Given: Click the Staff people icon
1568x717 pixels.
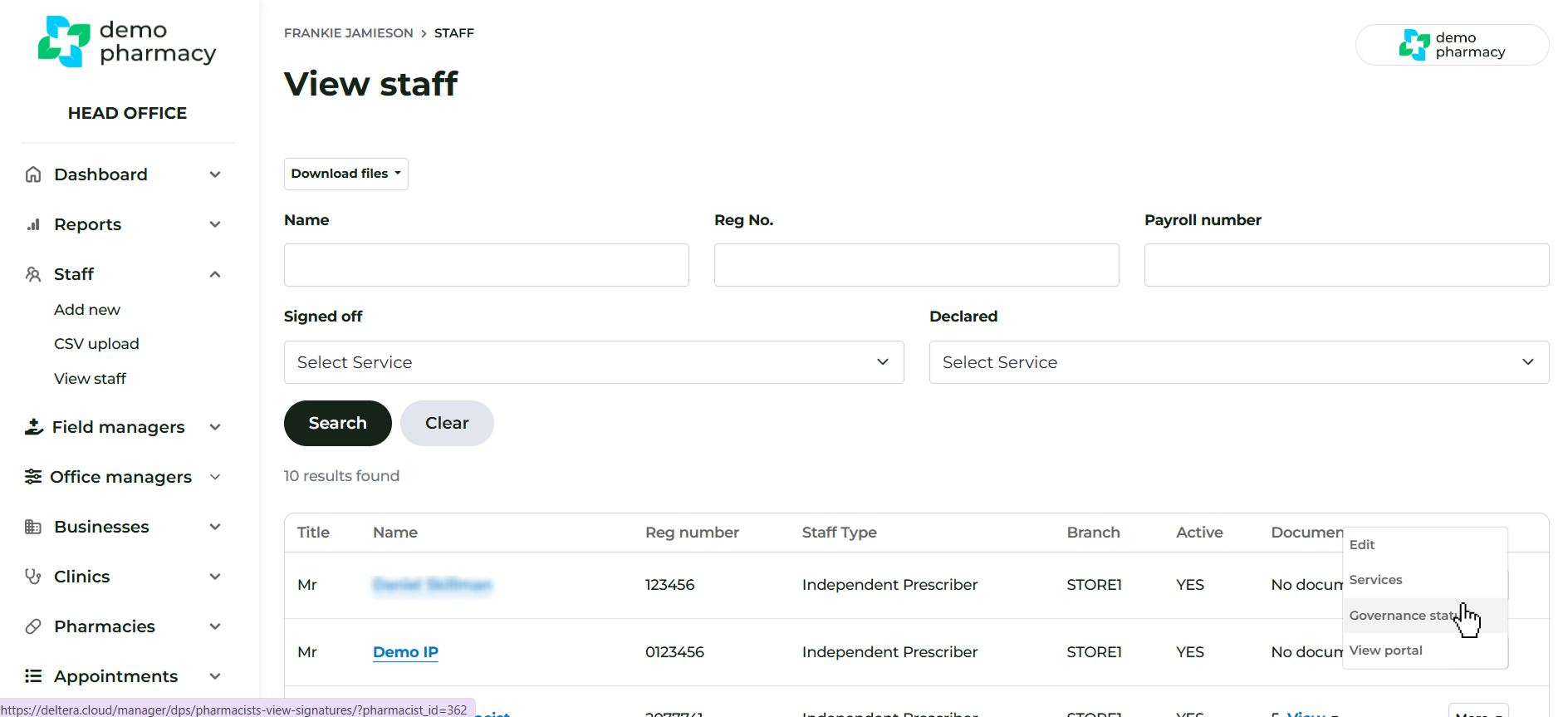Looking at the screenshot, I should [x=33, y=274].
